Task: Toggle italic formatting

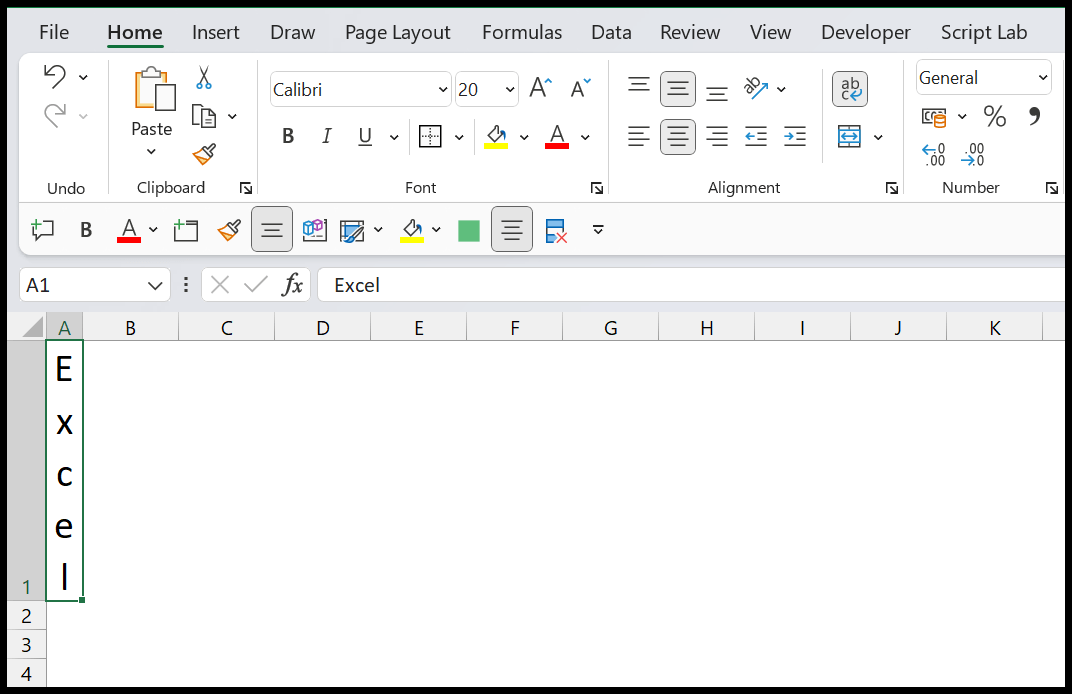Action: (x=326, y=136)
